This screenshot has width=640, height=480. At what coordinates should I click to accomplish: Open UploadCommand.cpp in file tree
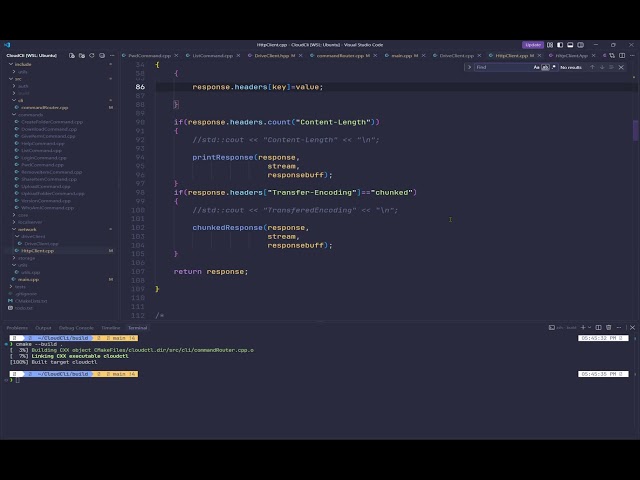45,186
